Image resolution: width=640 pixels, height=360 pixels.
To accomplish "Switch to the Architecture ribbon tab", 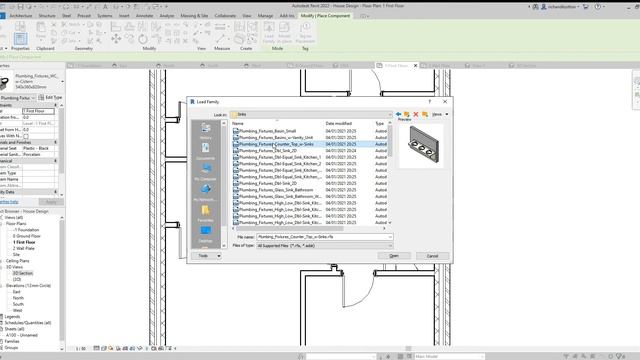I will (x=20, y=16).
